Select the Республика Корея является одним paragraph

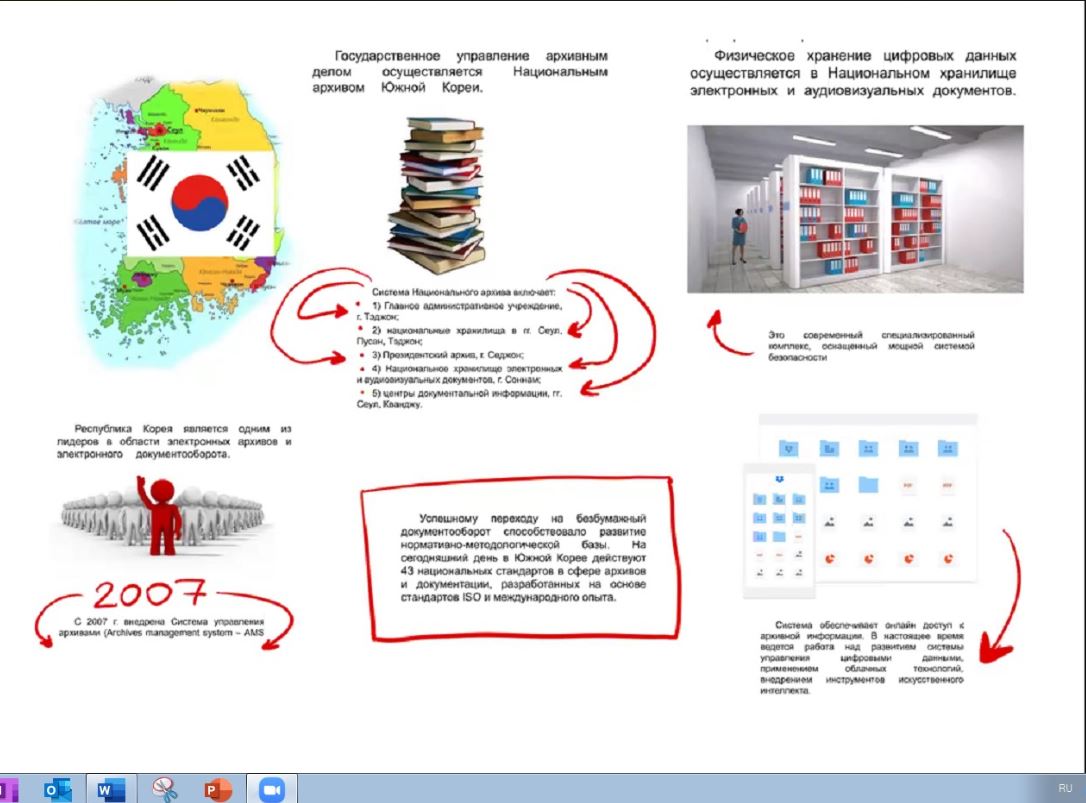pyautogui.click(x=174, y=441)
